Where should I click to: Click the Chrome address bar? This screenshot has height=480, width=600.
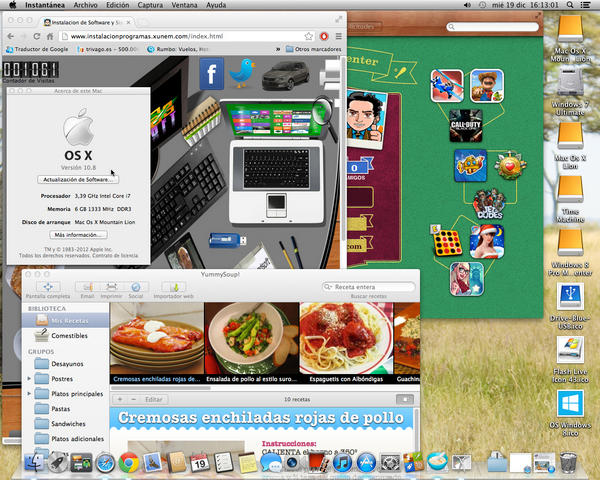coord(188,36)
